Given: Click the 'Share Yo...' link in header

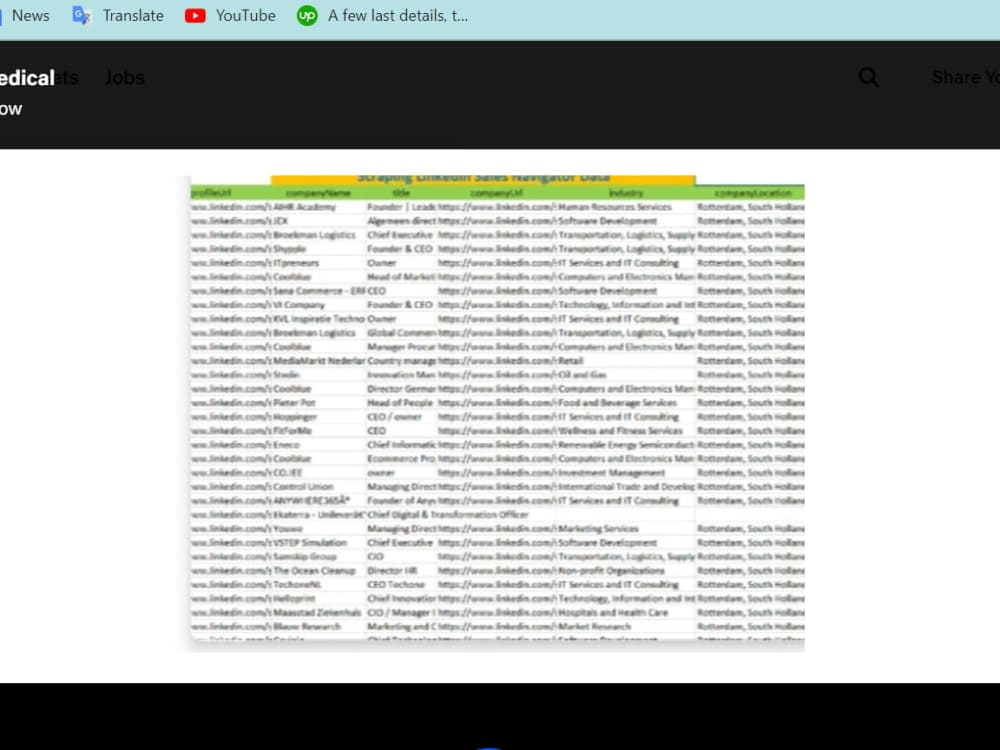Looking at the screenshot, I should click(x=966, y=77).
